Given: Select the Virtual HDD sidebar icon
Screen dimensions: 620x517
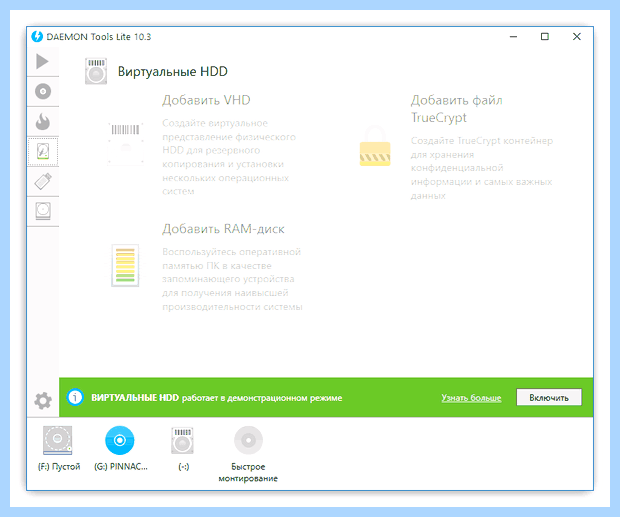Looking at the screenshot, I should pos(43,151).
